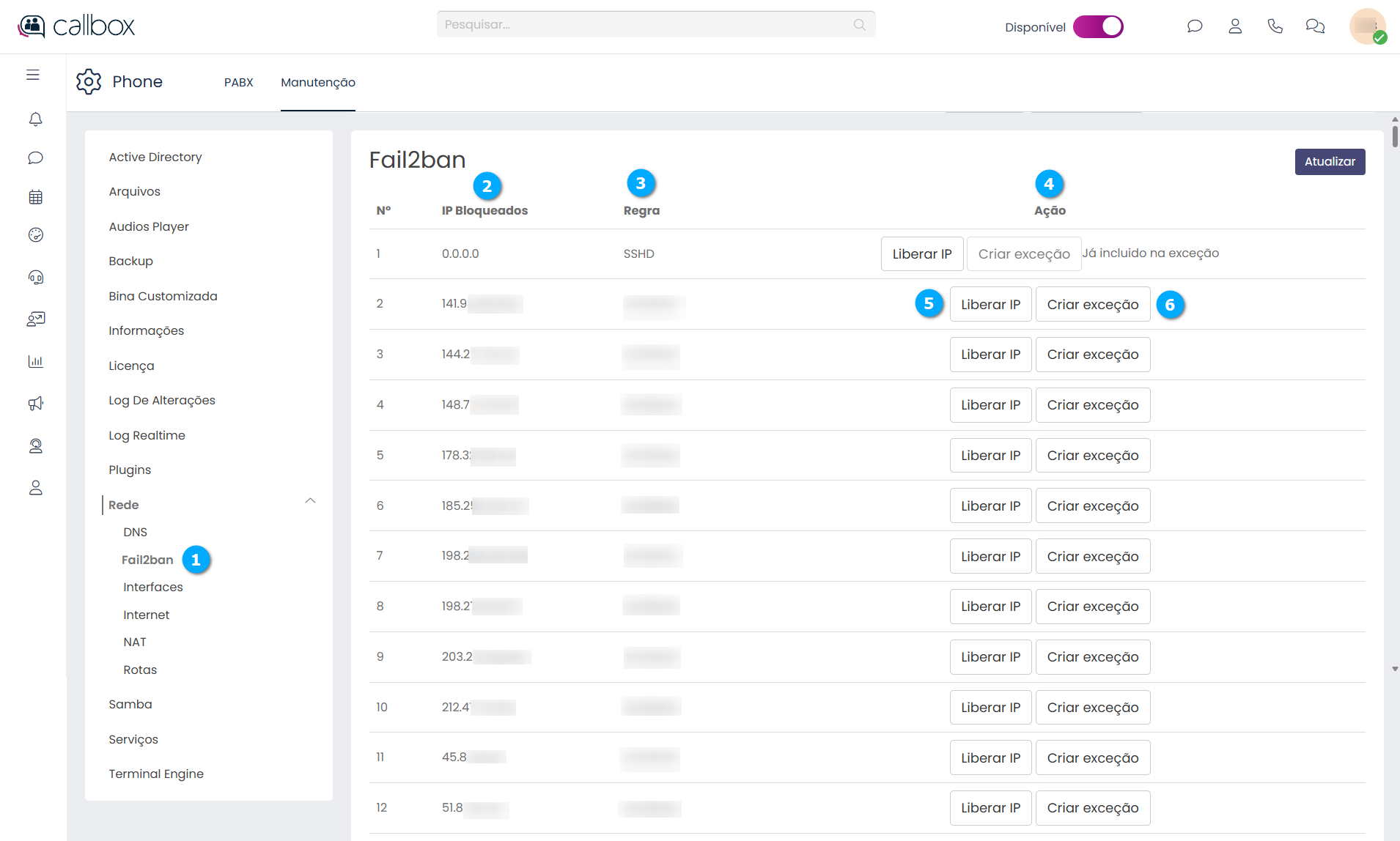Open the chat bubble icon in header
The image size is (1400, 841).
point(1195,26)
